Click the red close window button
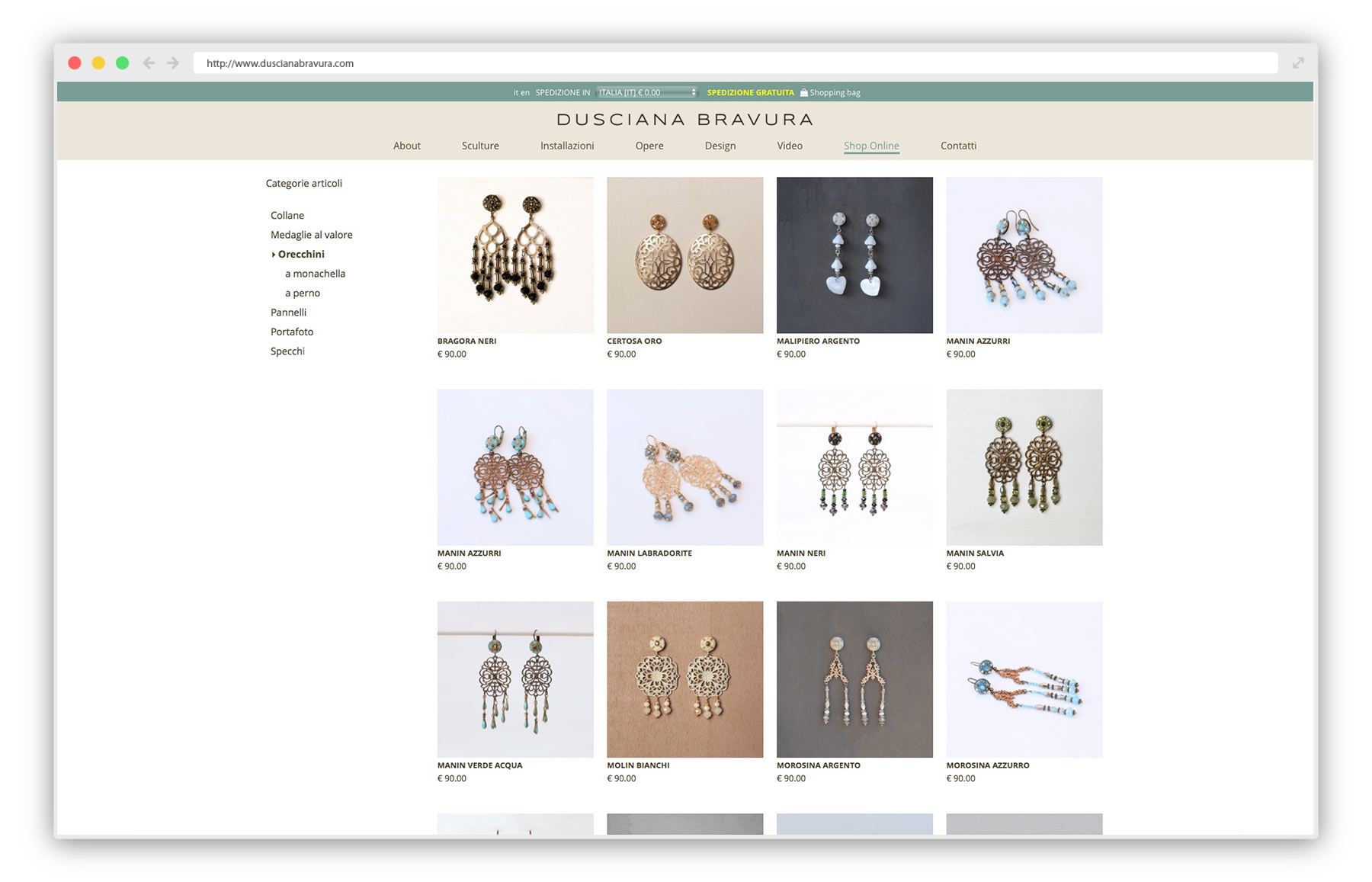Image resolution: width=1372 pixels, height=882 pixels. [x=75, y=63]
